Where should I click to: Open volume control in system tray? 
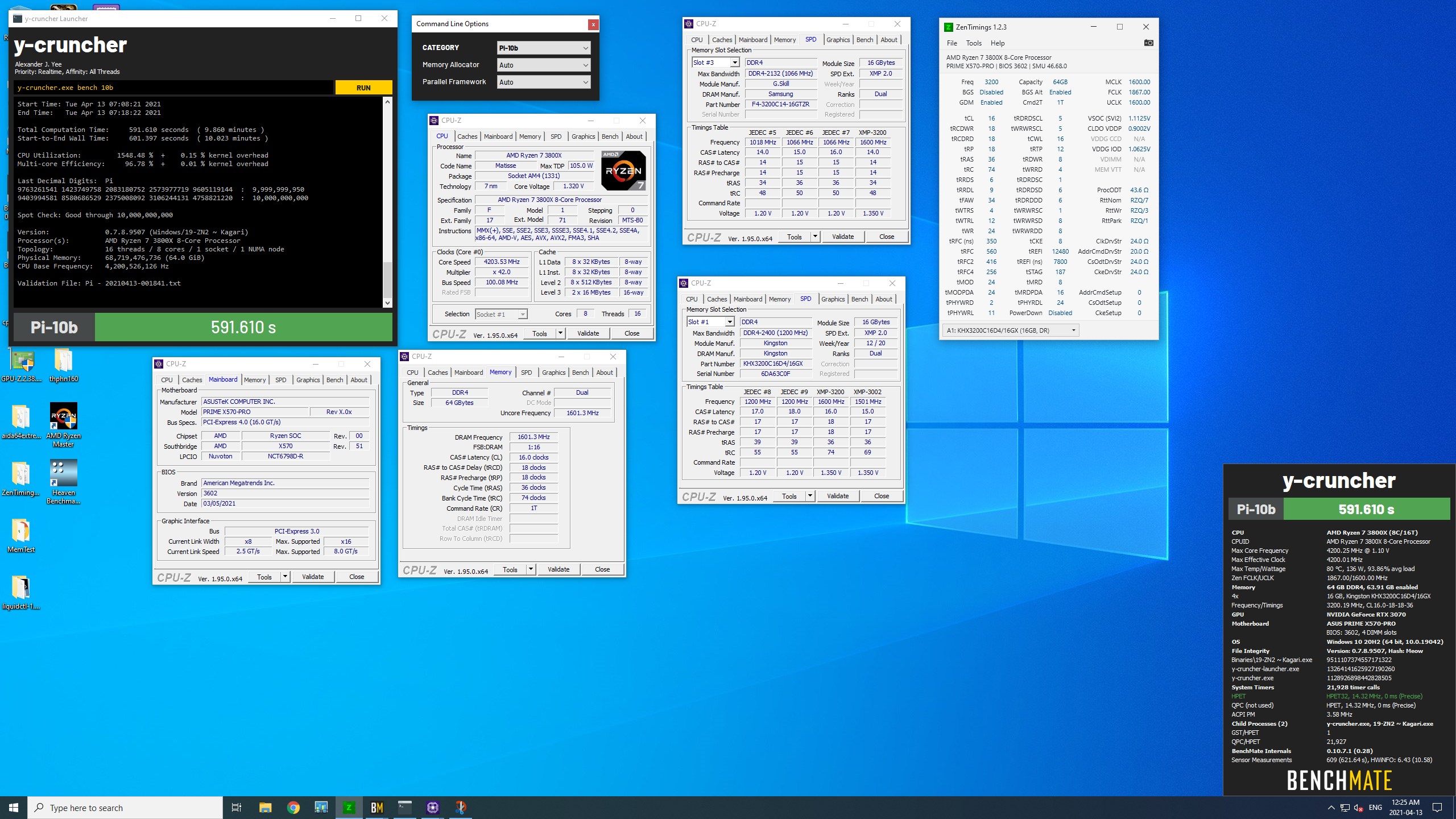point(1359,808)
